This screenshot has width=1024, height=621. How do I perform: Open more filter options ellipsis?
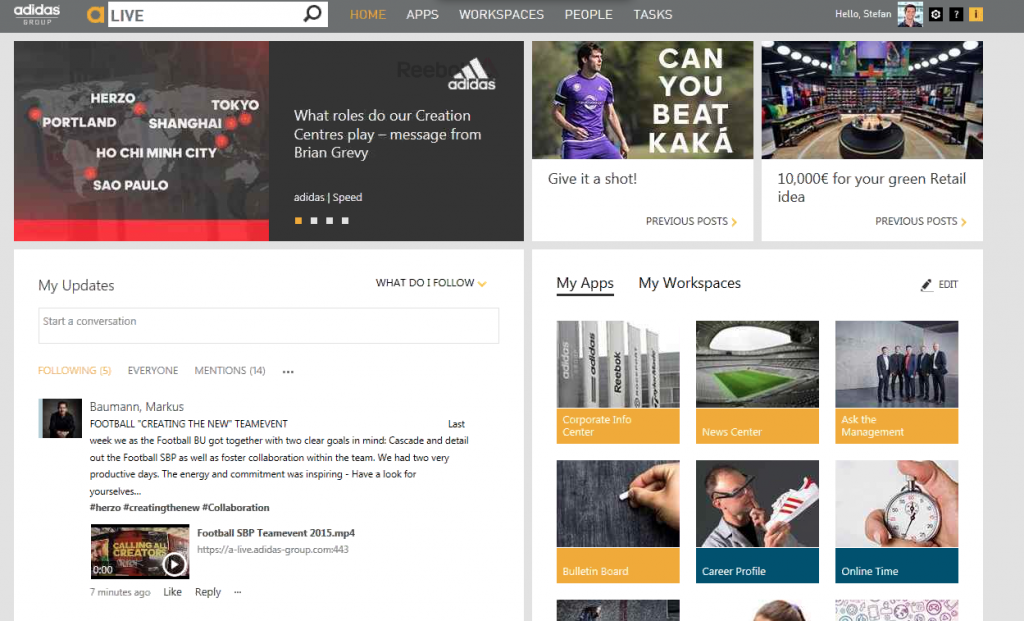pos(288,372)
